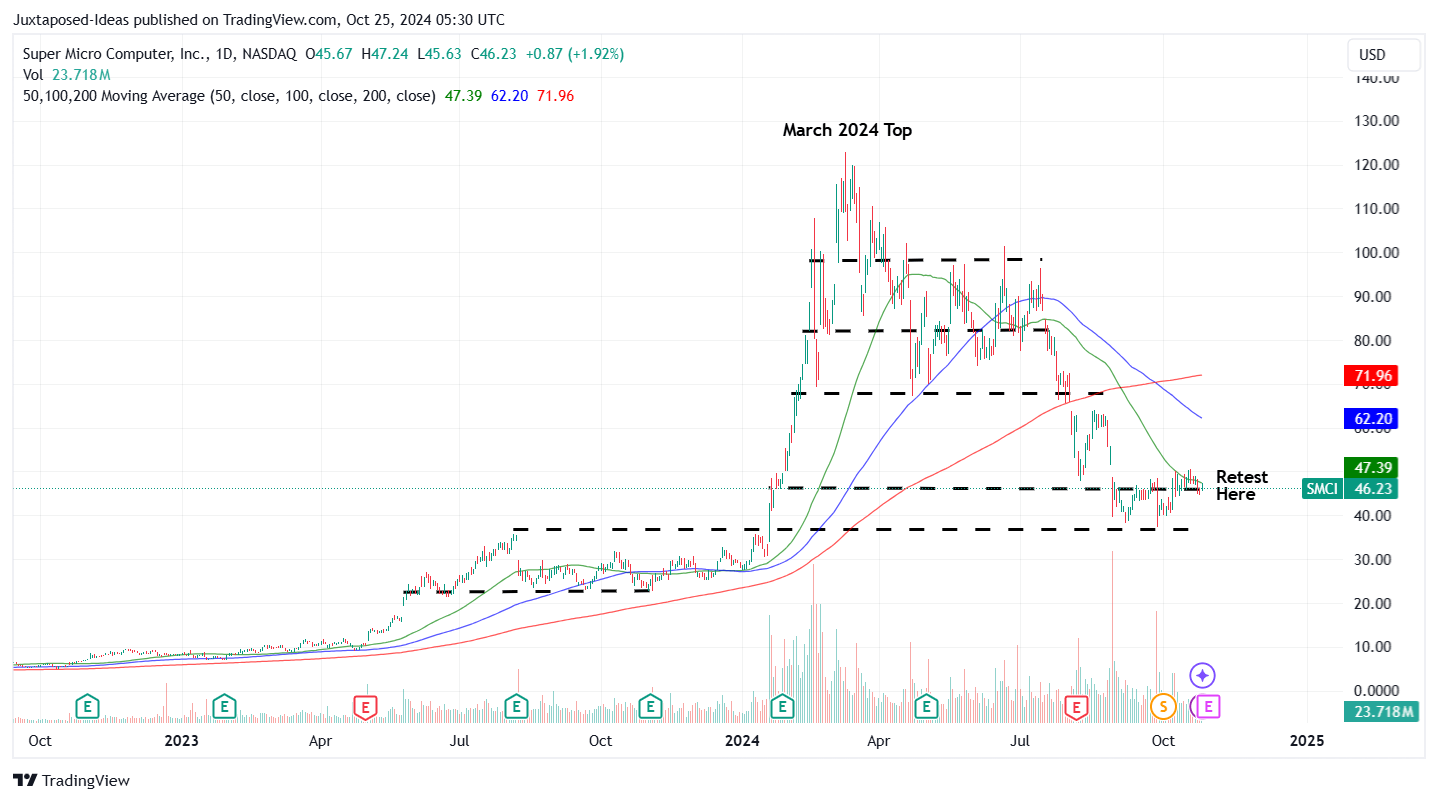Click the red 71.96 price scale label
Screen dimensions: 1438x802
1371,375
